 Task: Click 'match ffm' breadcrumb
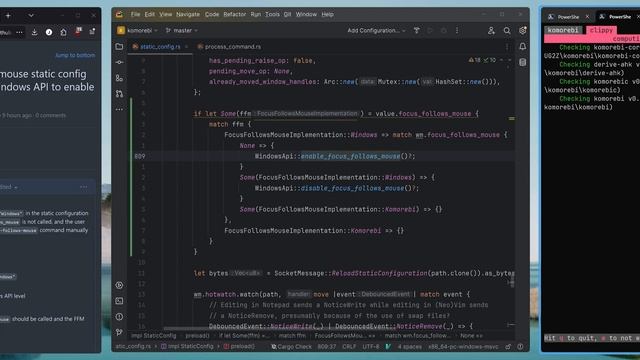(x=292, y=336)
